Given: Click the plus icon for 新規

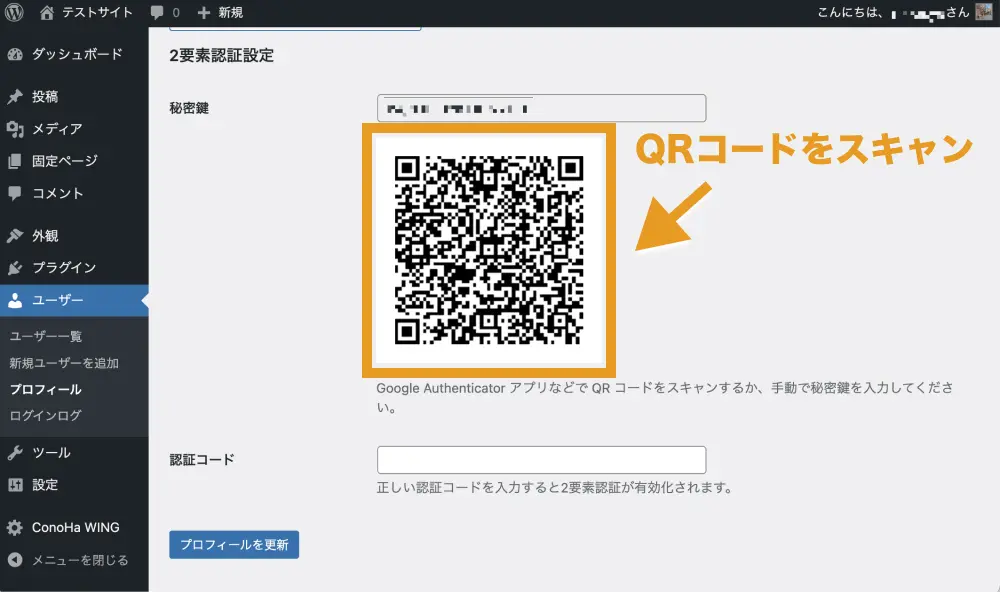Looking at the screenshot, I should click(x=204, y=13).
